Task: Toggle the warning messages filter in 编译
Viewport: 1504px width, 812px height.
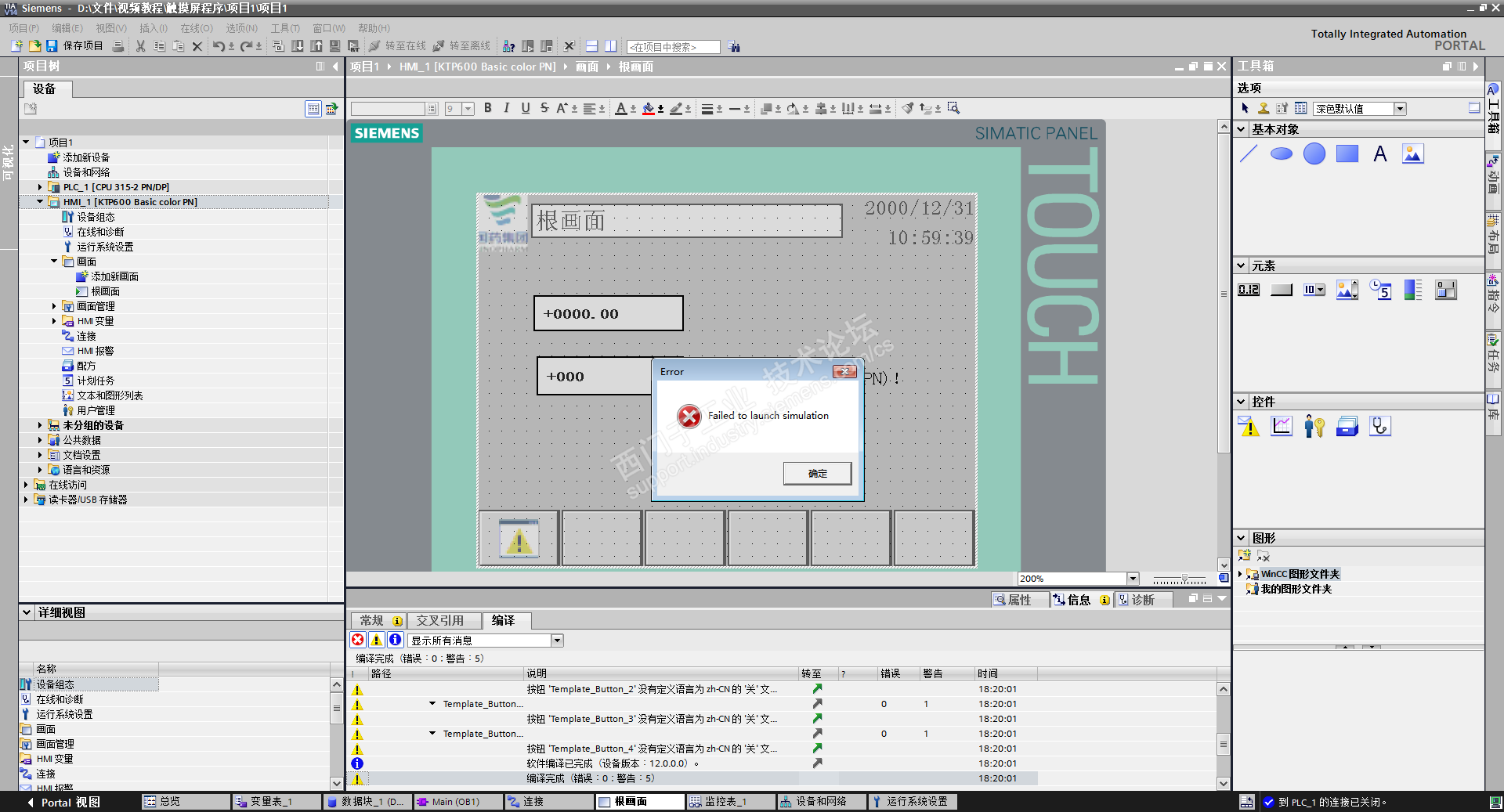Action: (377, 641)
